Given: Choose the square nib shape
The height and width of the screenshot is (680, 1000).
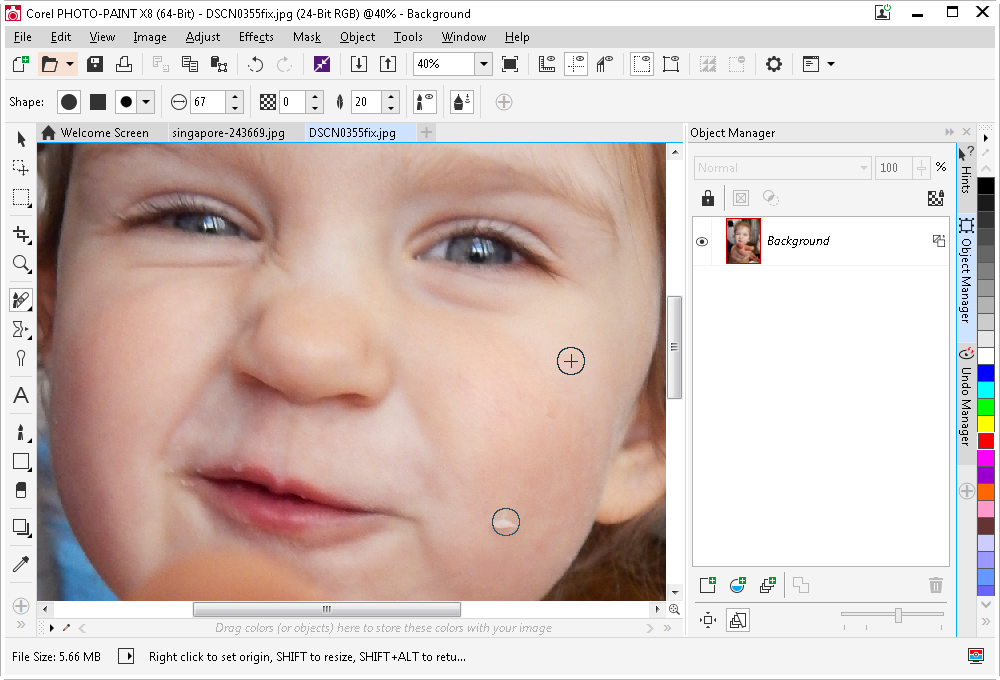Looking at the screenshot, I should [x=97, y=102].
